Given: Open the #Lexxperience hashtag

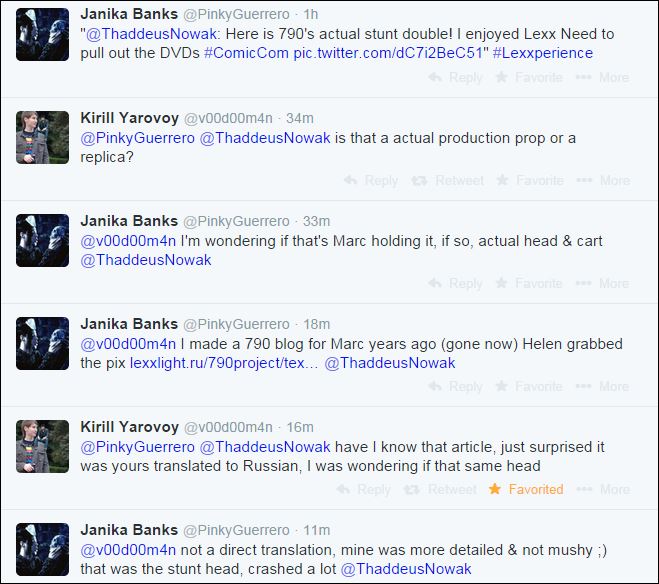Looking at the screenshot, I should 543,53.
